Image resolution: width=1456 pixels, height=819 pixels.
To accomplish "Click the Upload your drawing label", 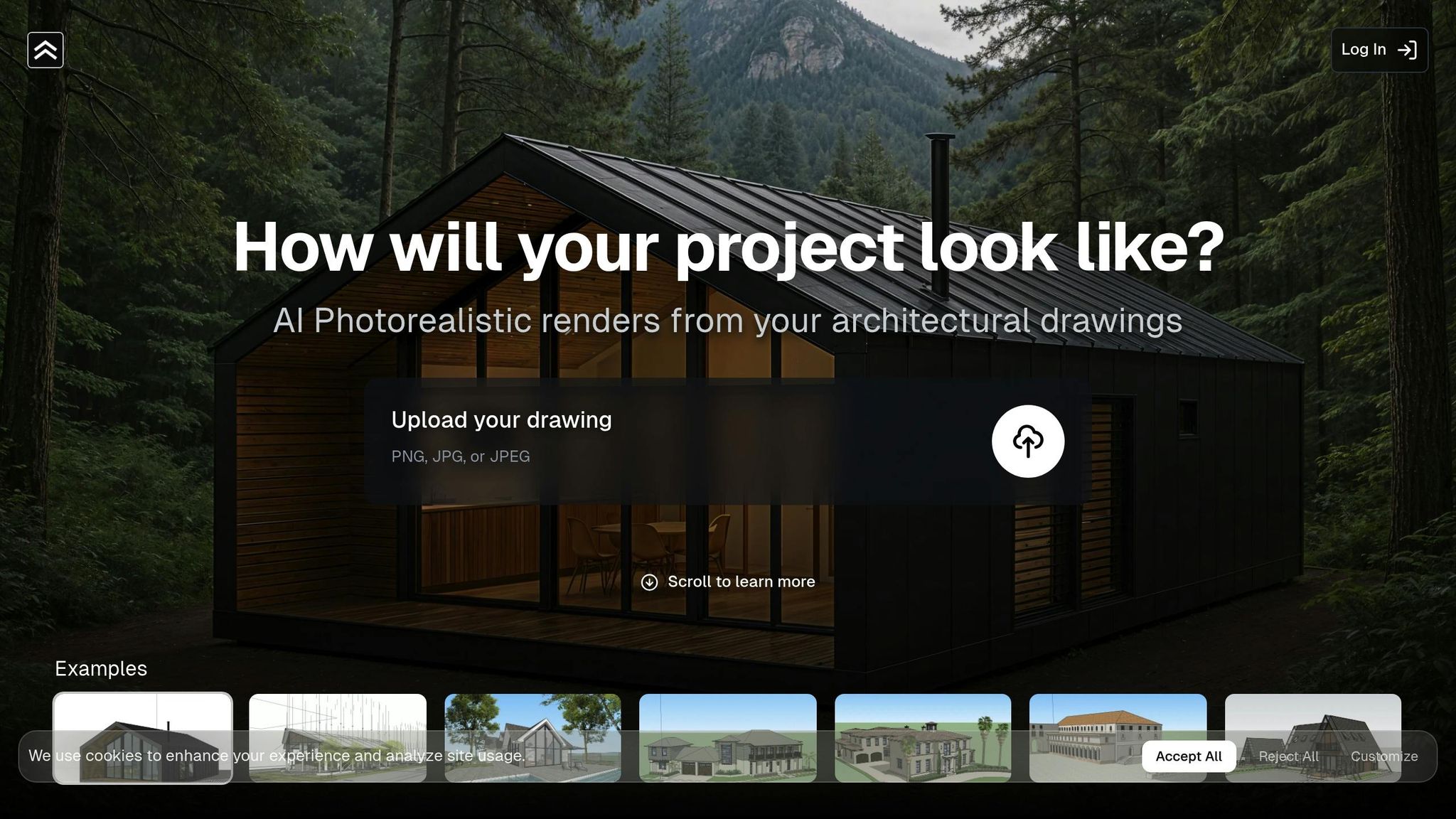I will pyautogui.click(x=501, y=420).
